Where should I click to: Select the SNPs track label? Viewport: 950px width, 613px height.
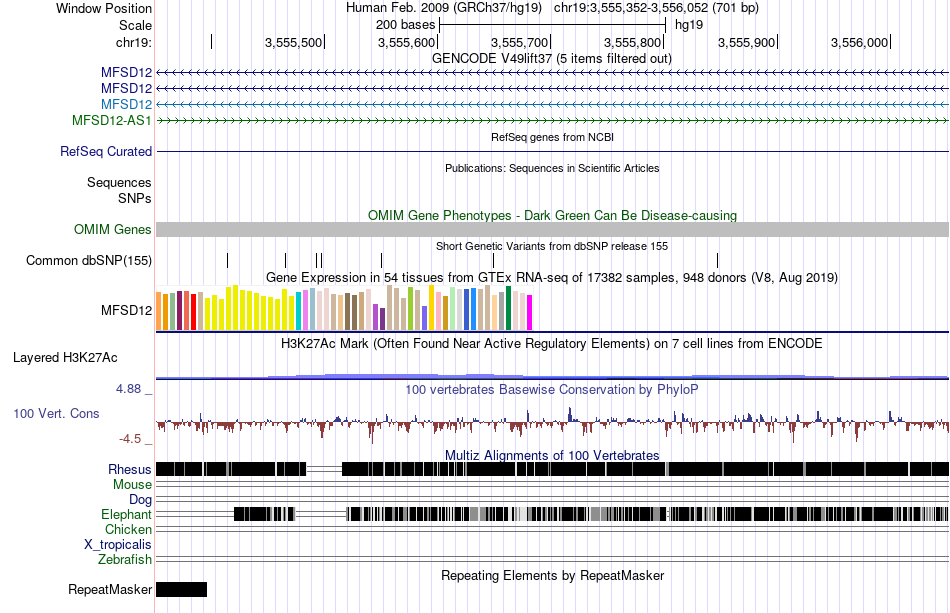(135, 198)
